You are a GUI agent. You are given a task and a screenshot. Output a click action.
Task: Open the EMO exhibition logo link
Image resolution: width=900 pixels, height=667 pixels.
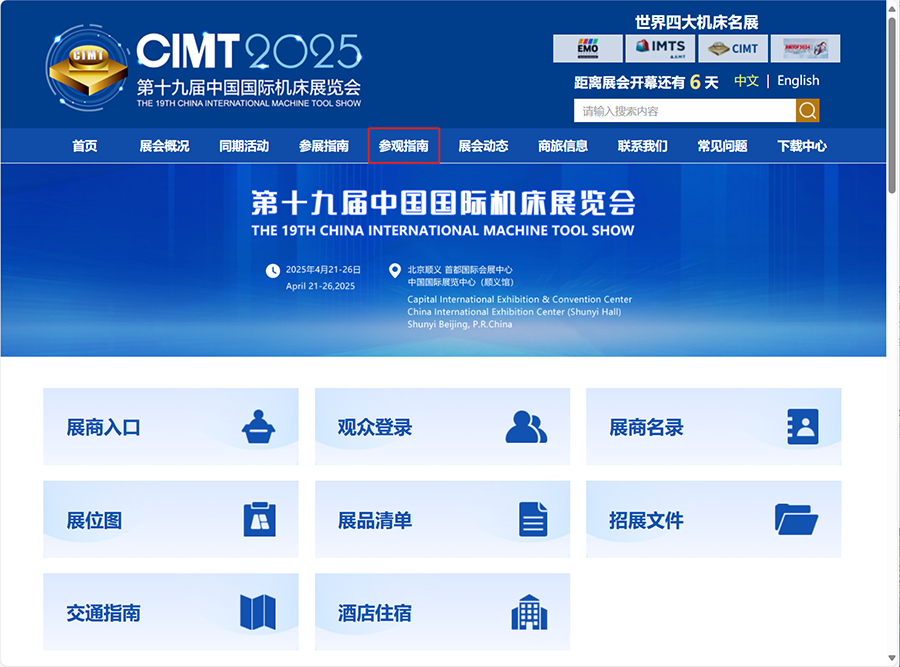point(588,48)
